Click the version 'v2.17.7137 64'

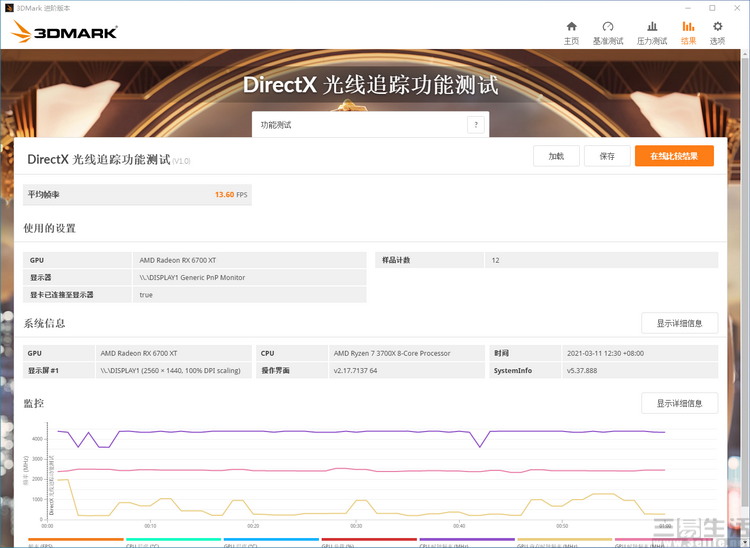click(355, 371)
